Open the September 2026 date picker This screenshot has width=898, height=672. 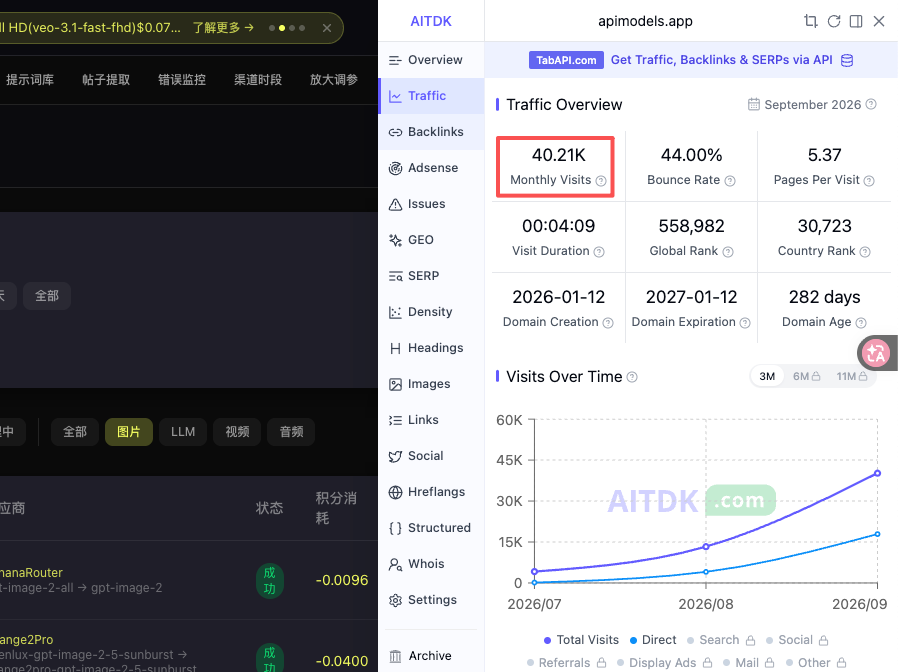(x=805, y=104)
